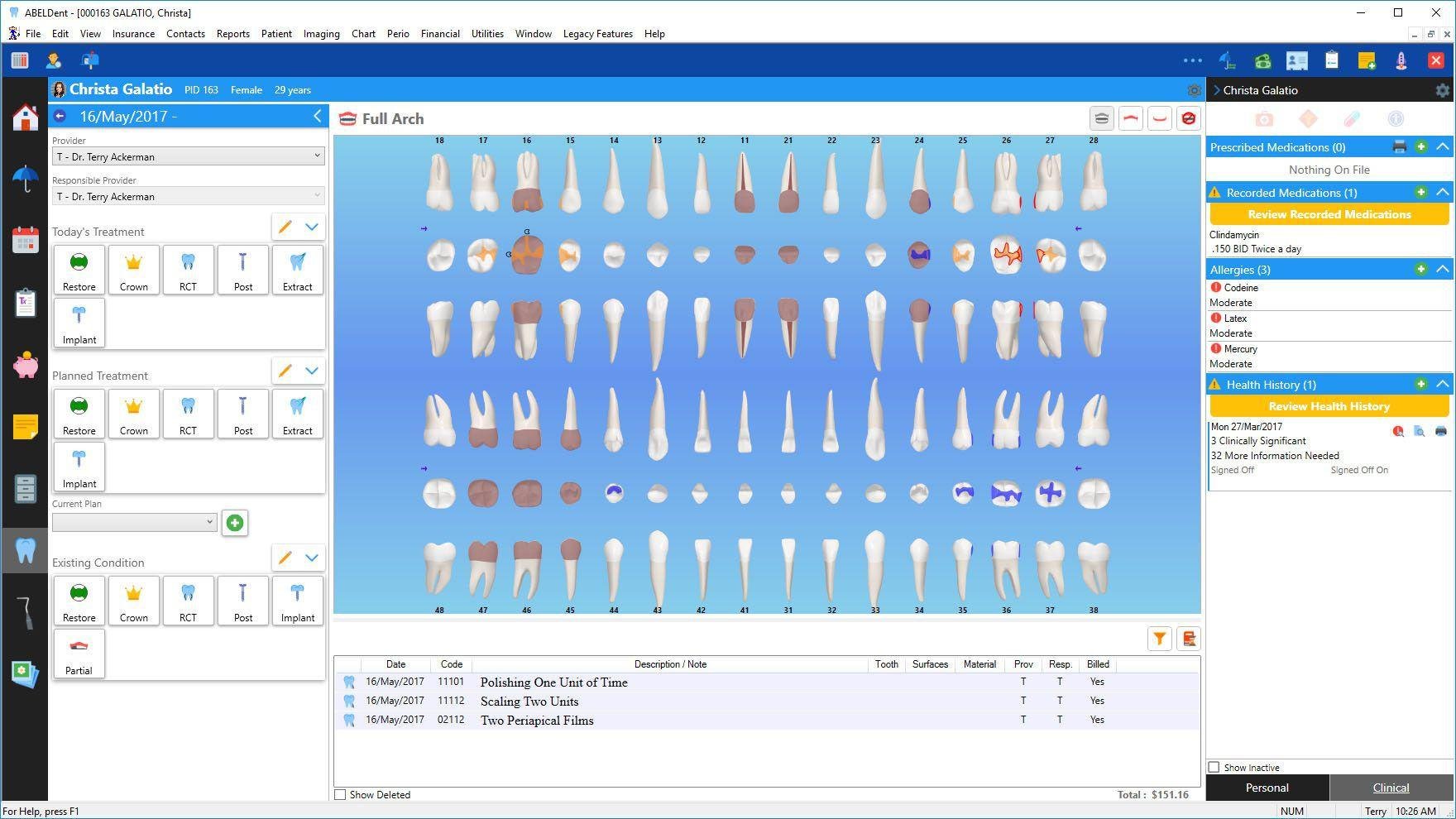Toggle the upper arch view button

click(x=1130, y=118)
